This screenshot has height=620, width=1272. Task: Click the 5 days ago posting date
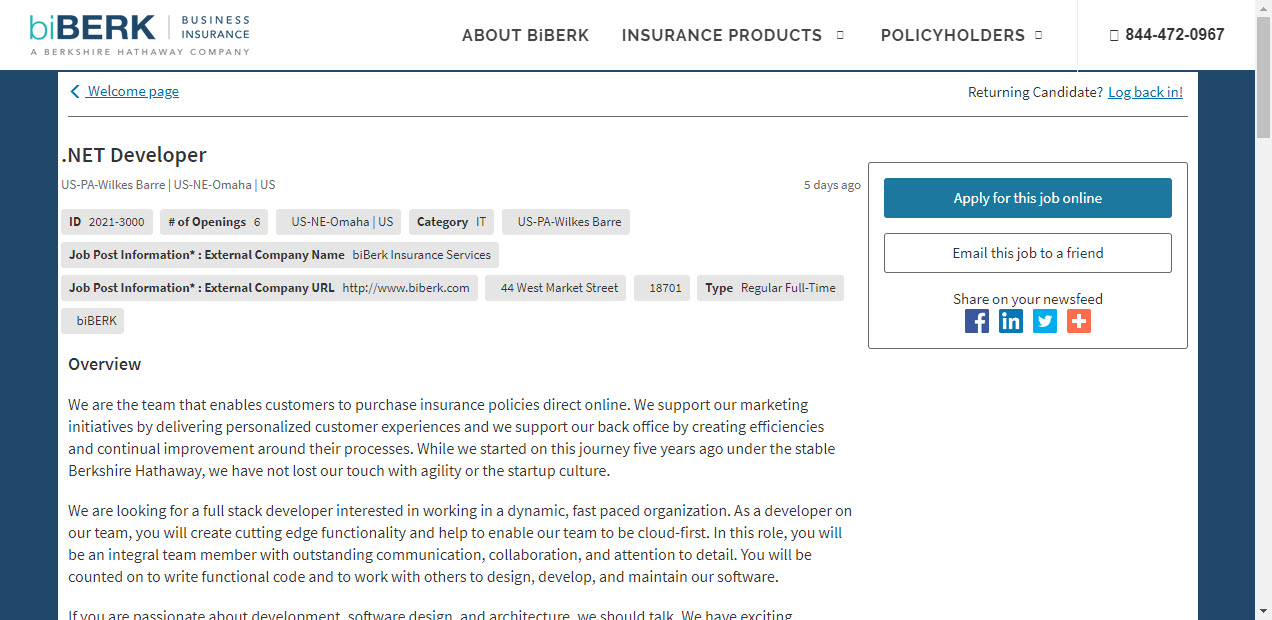[x=832, y=185]
